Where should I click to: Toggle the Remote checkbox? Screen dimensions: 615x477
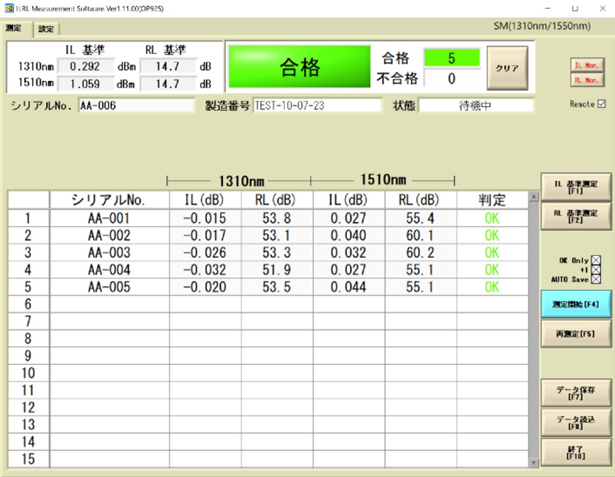click(600, 103)
